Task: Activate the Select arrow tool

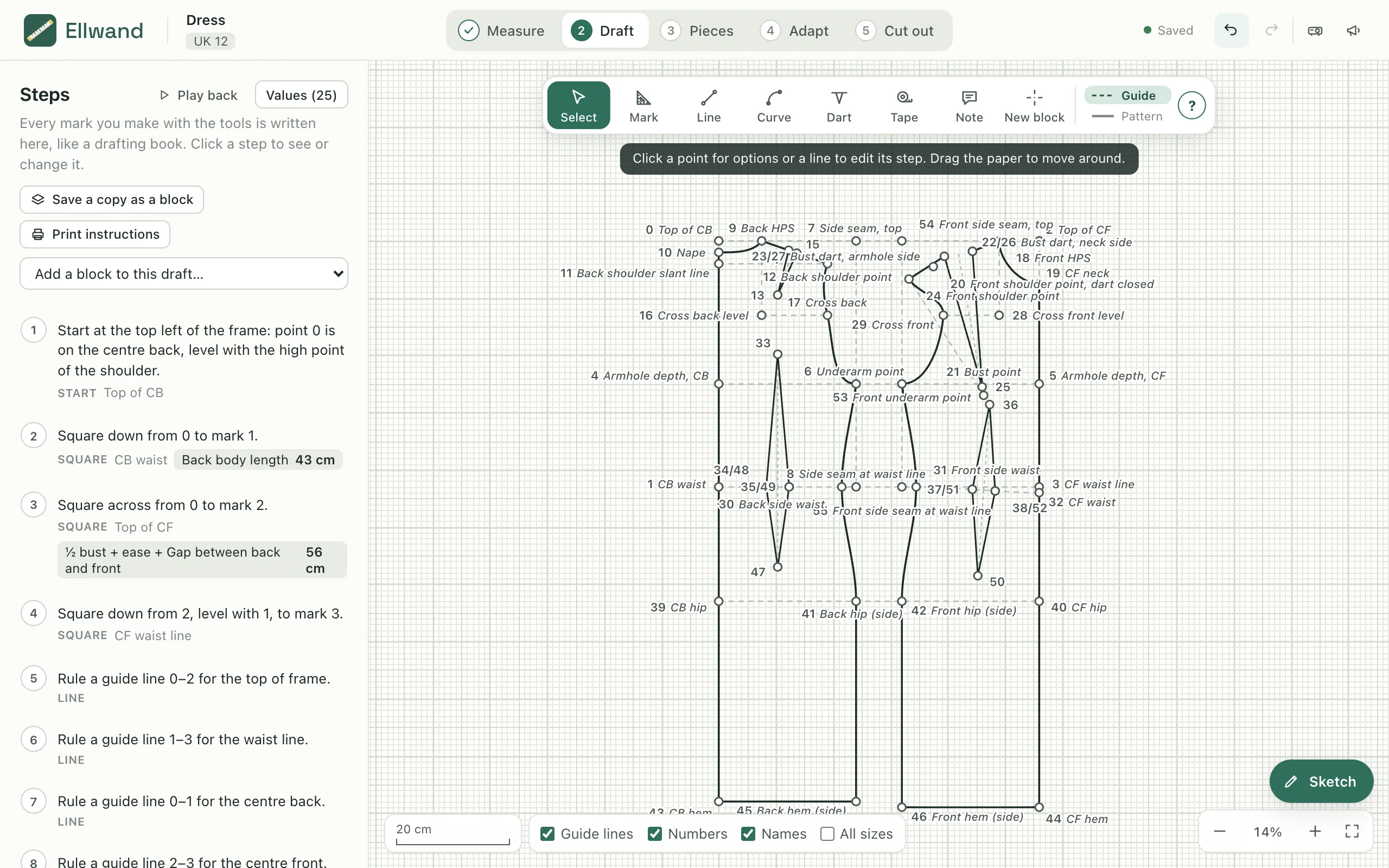Action: pyautogui.click(x=578, y=106)
